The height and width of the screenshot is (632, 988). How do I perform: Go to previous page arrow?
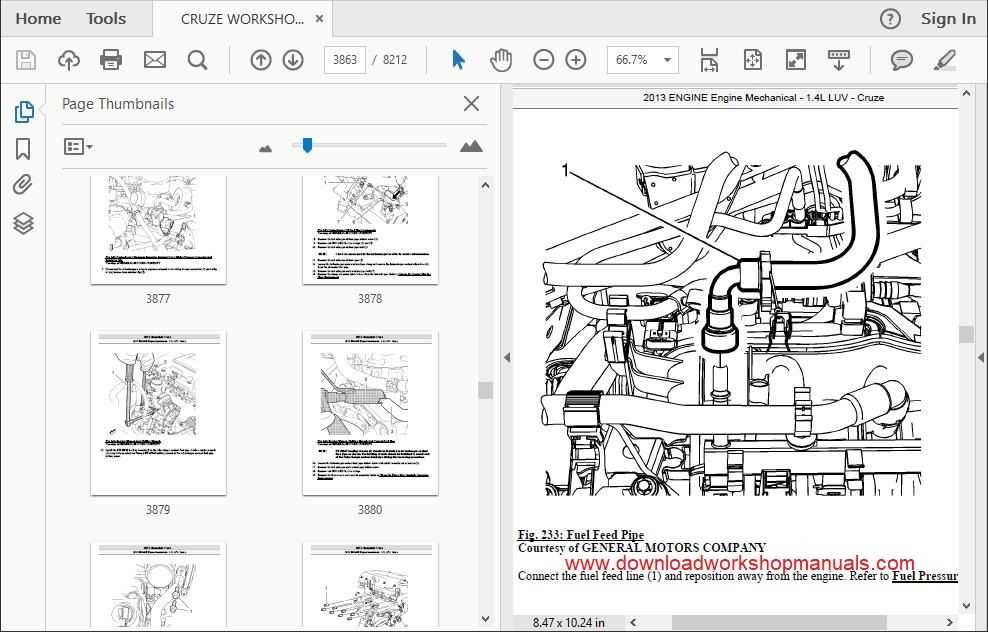[261, 60]
